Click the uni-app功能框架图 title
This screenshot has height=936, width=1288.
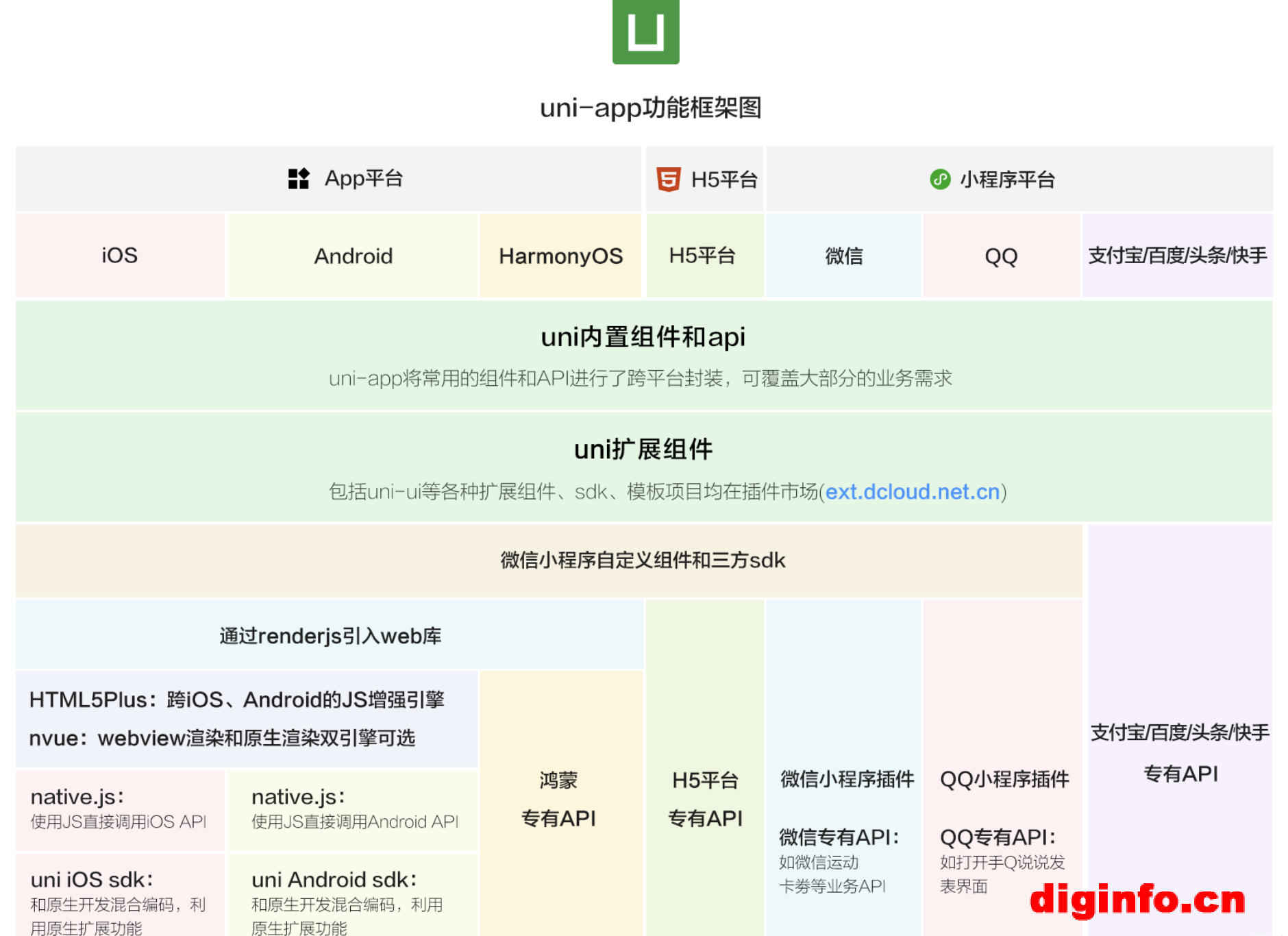click(x=651, y=108)
